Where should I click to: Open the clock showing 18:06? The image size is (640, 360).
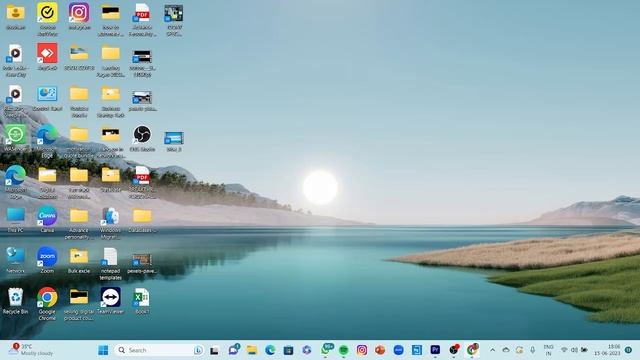pos(607,350)
